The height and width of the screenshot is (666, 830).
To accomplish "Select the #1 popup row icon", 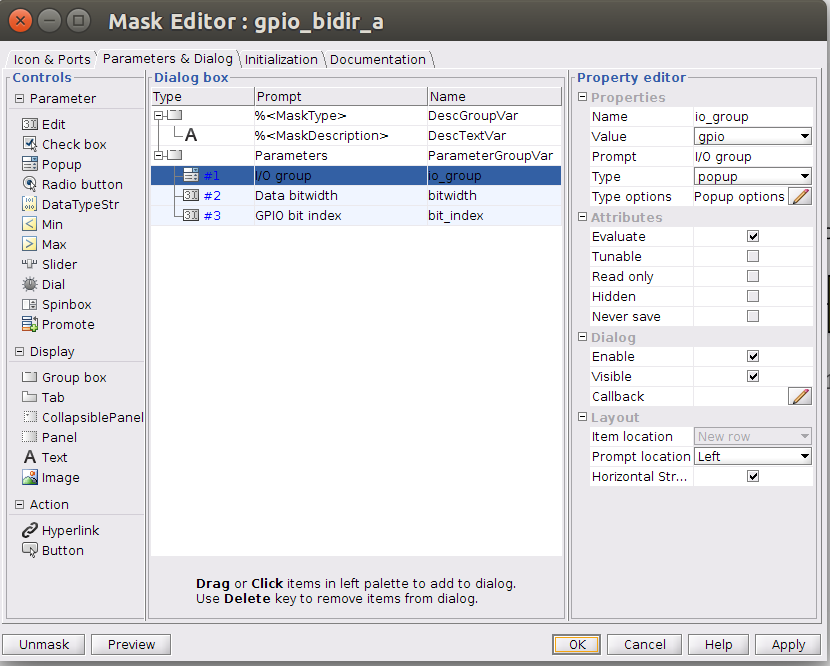I will tap(191, 175).
